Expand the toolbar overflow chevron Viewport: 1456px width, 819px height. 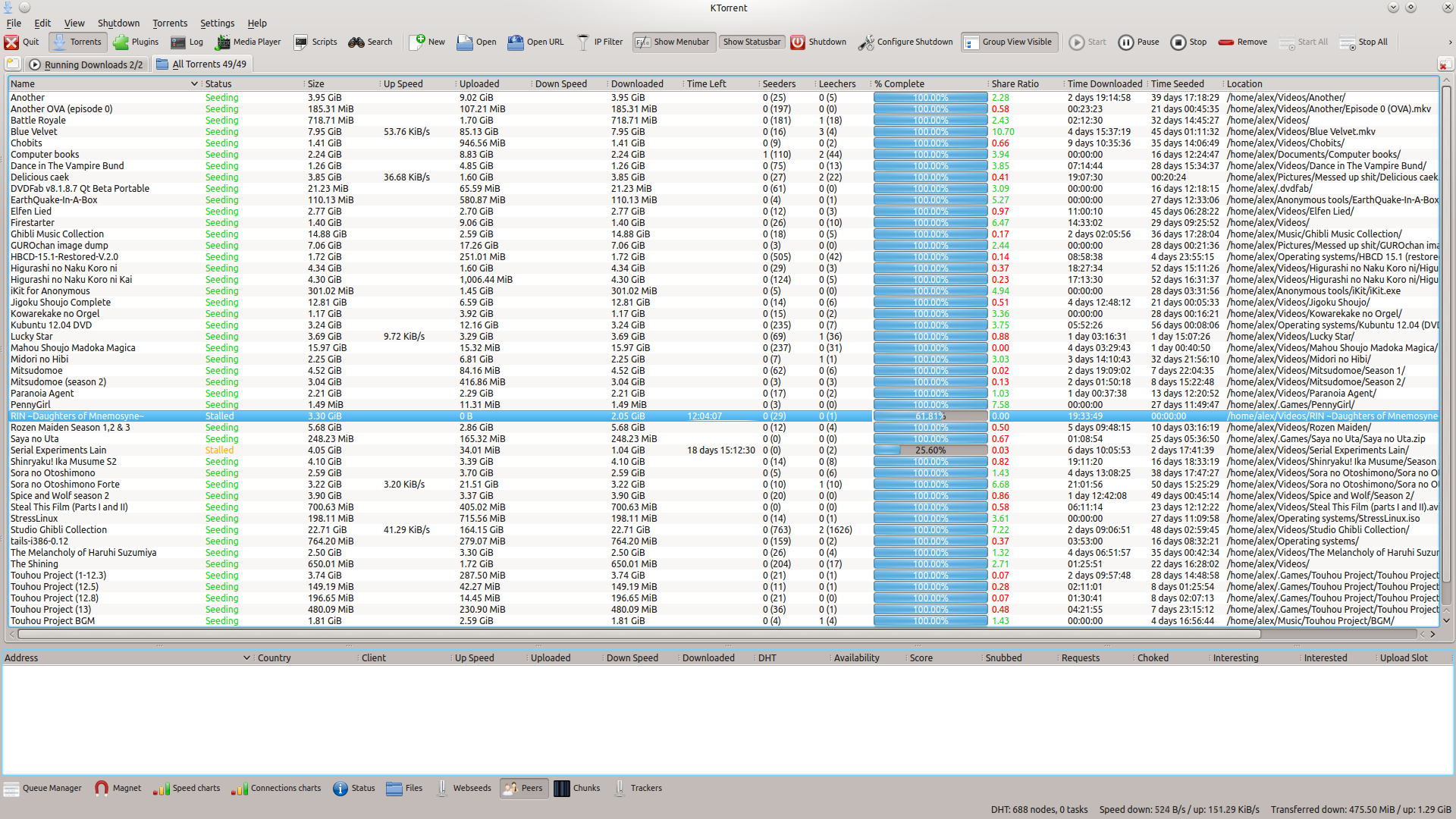point(1449,42)
